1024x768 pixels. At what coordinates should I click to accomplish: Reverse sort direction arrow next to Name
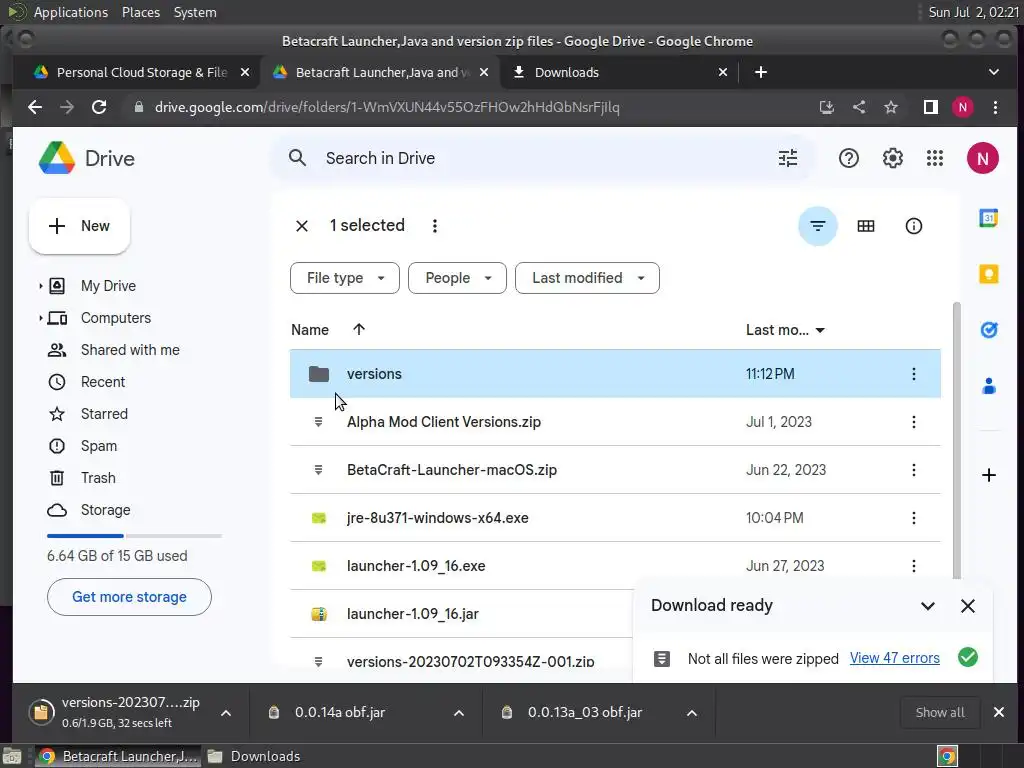(x=359, y=330)
